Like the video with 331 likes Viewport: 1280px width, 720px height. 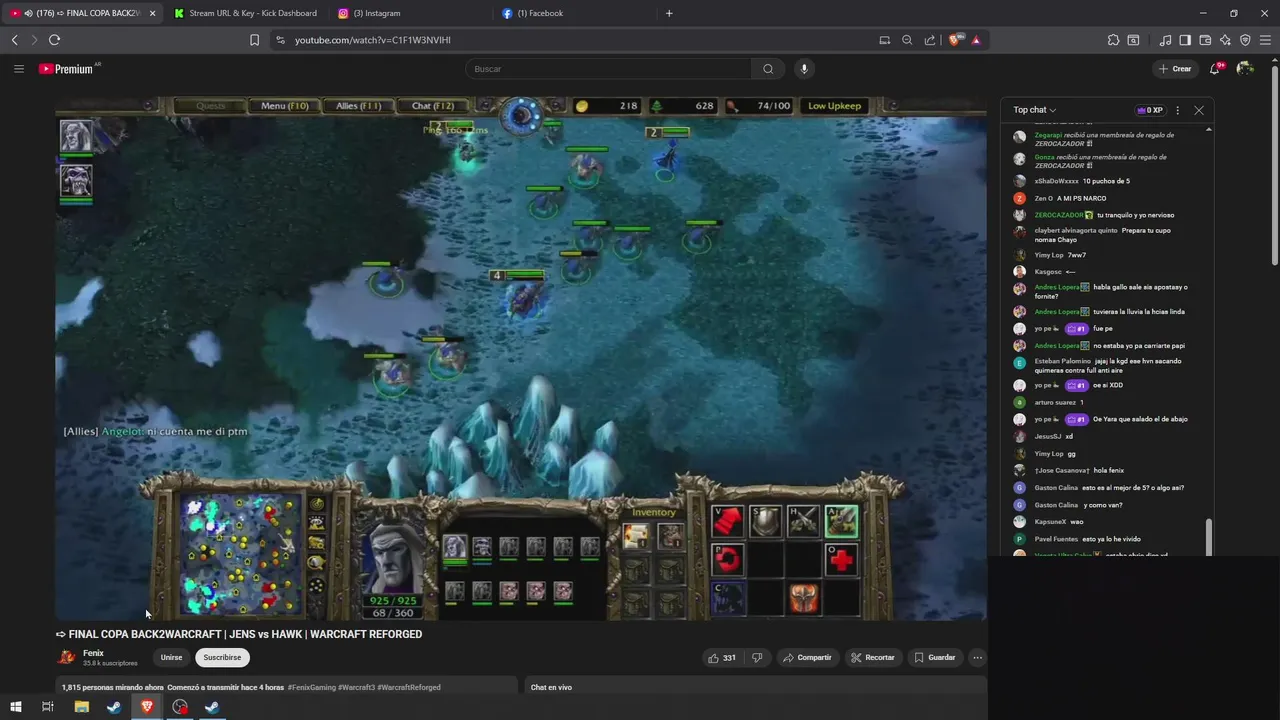coord(722,657)
